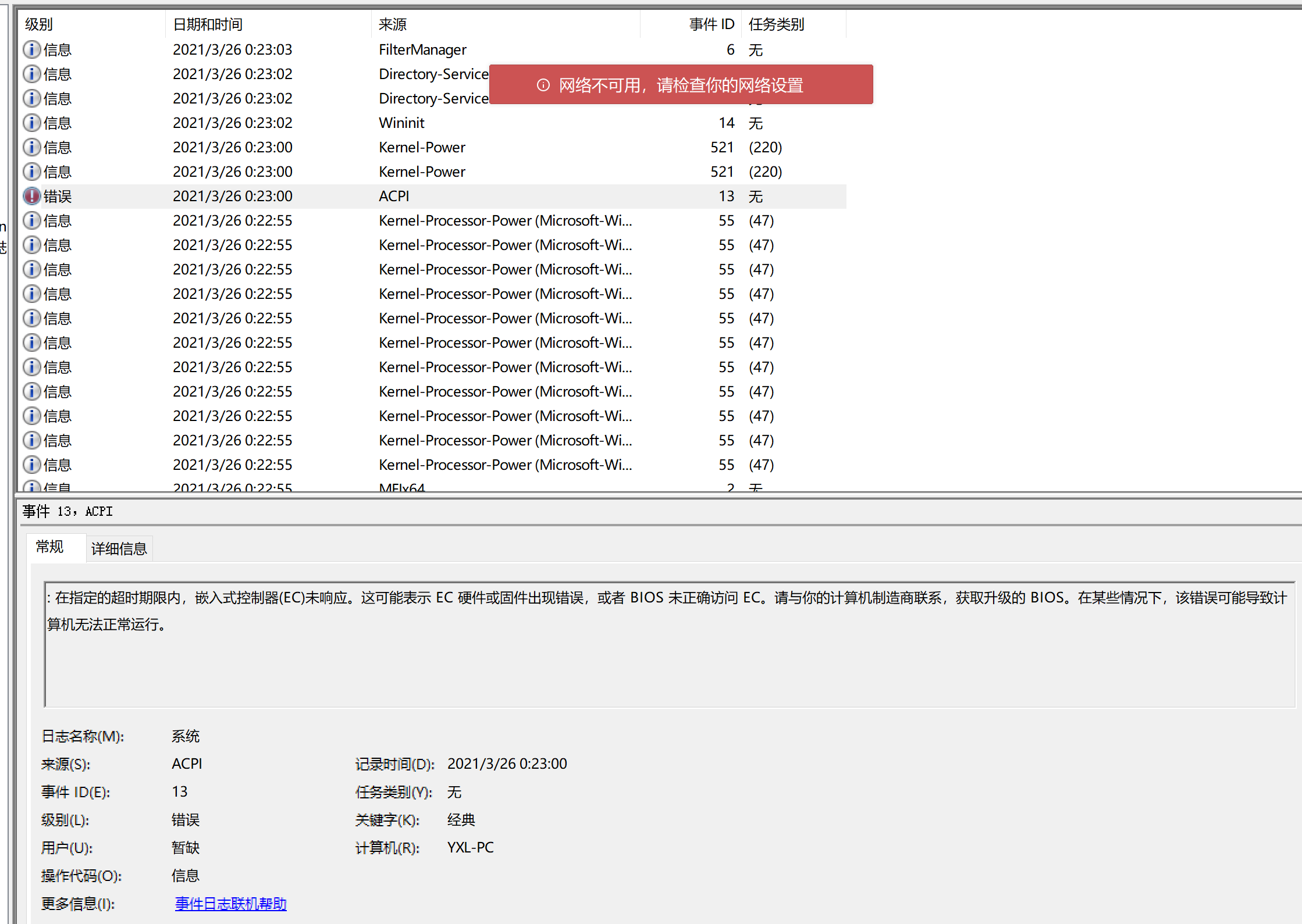Image resolution: width=1302 pixels, height=924 pixels.
Task: Click info icon on FilterManager event row
Action: coord(31,49)
